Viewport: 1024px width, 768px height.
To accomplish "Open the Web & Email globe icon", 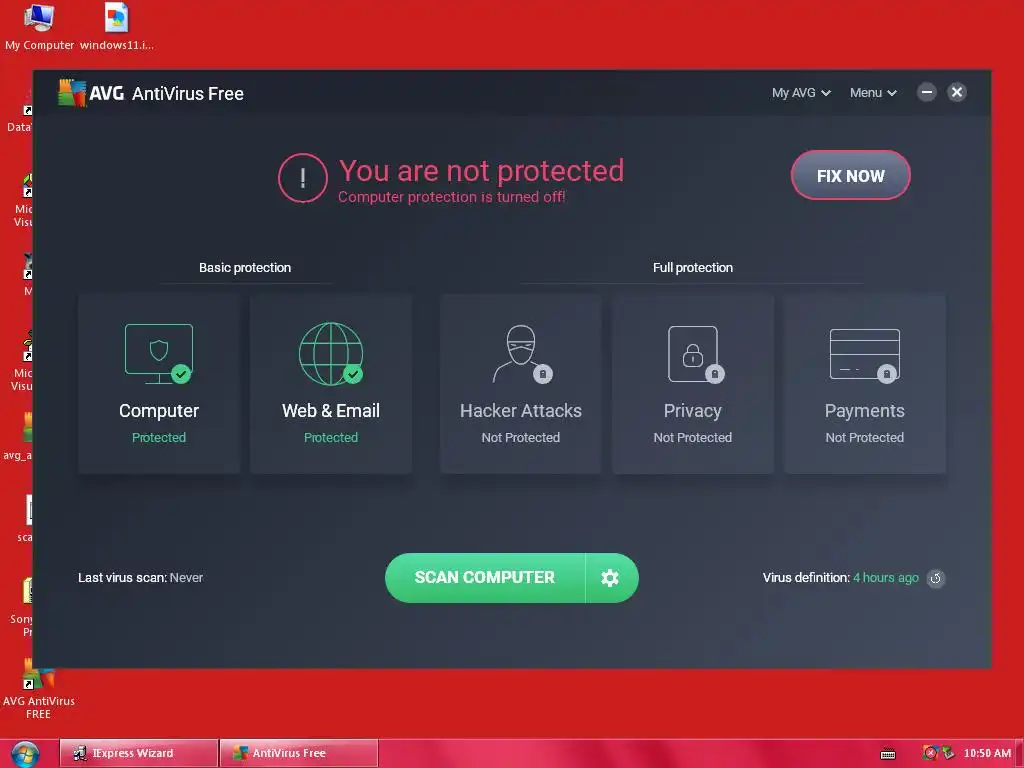I will 330,354.
